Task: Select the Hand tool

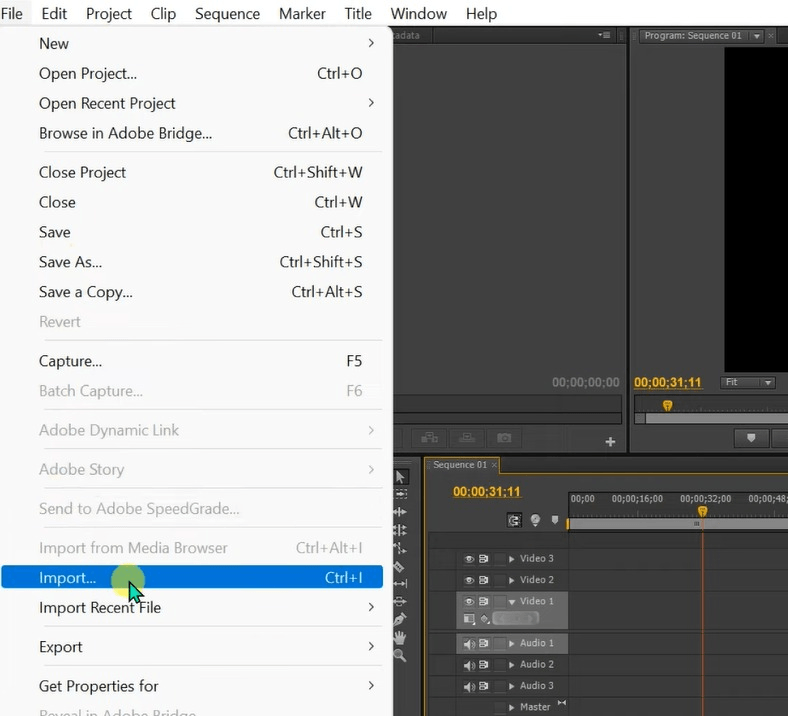Action: pyautogui.click(x=400, y=638)
